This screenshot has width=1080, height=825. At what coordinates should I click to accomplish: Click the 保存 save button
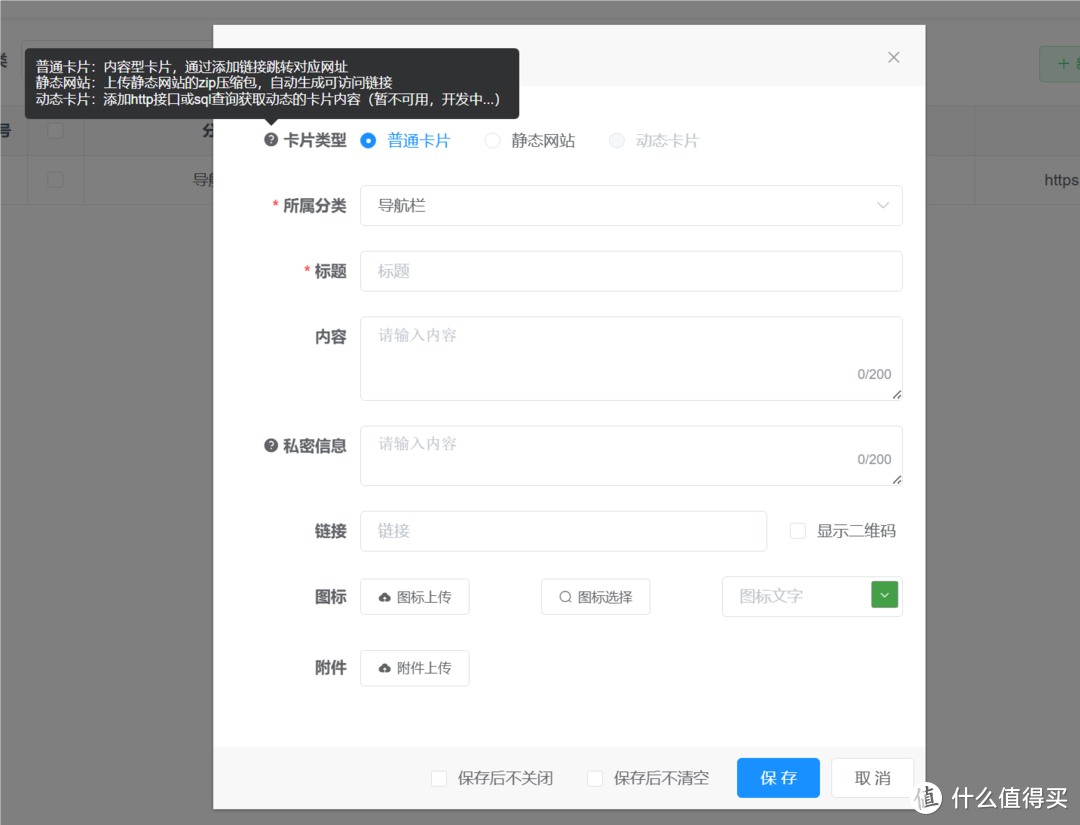click(778, 777)
